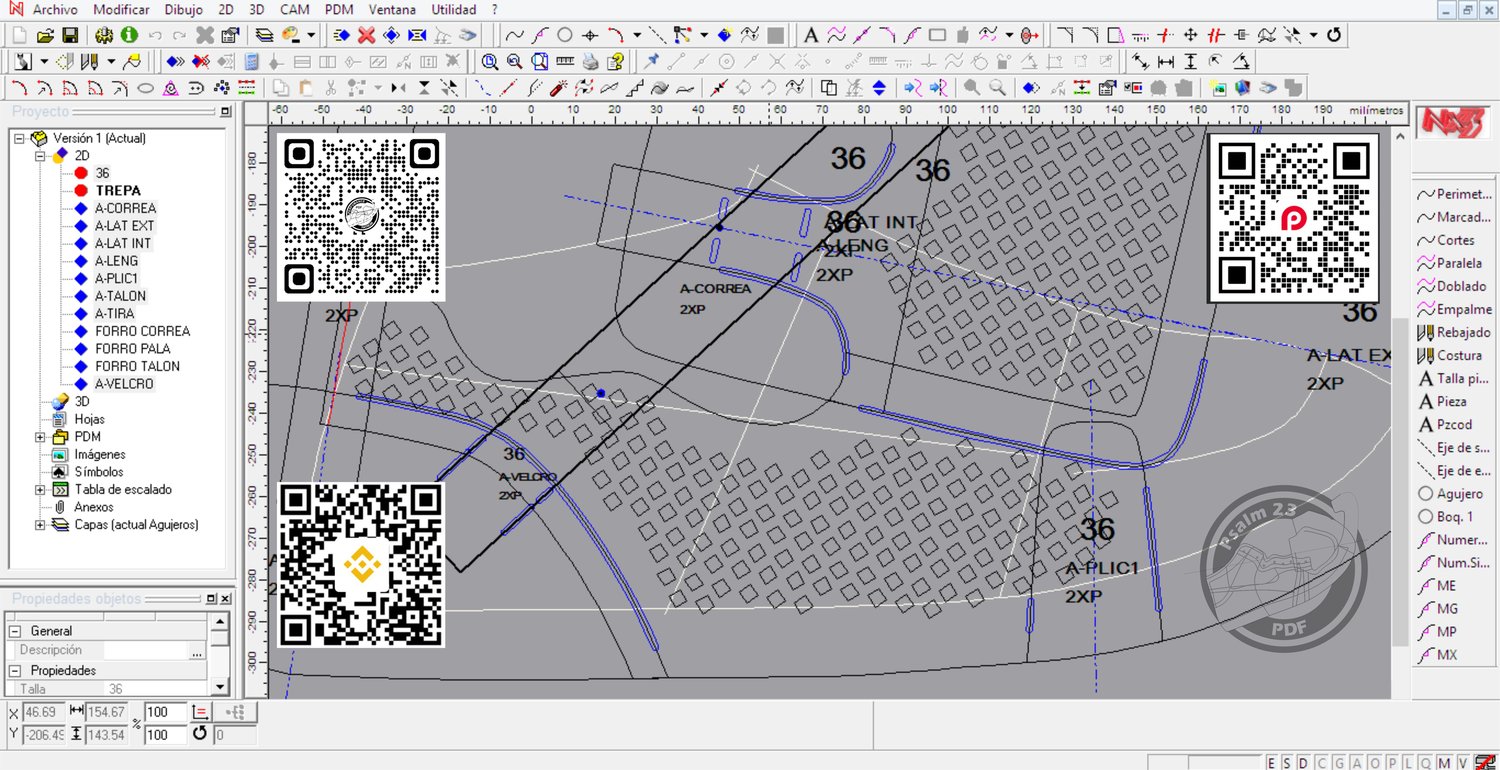Close the Propiedades objetos panel
The width and height of the screenshot is (1500, 770).
pos(226,599)
